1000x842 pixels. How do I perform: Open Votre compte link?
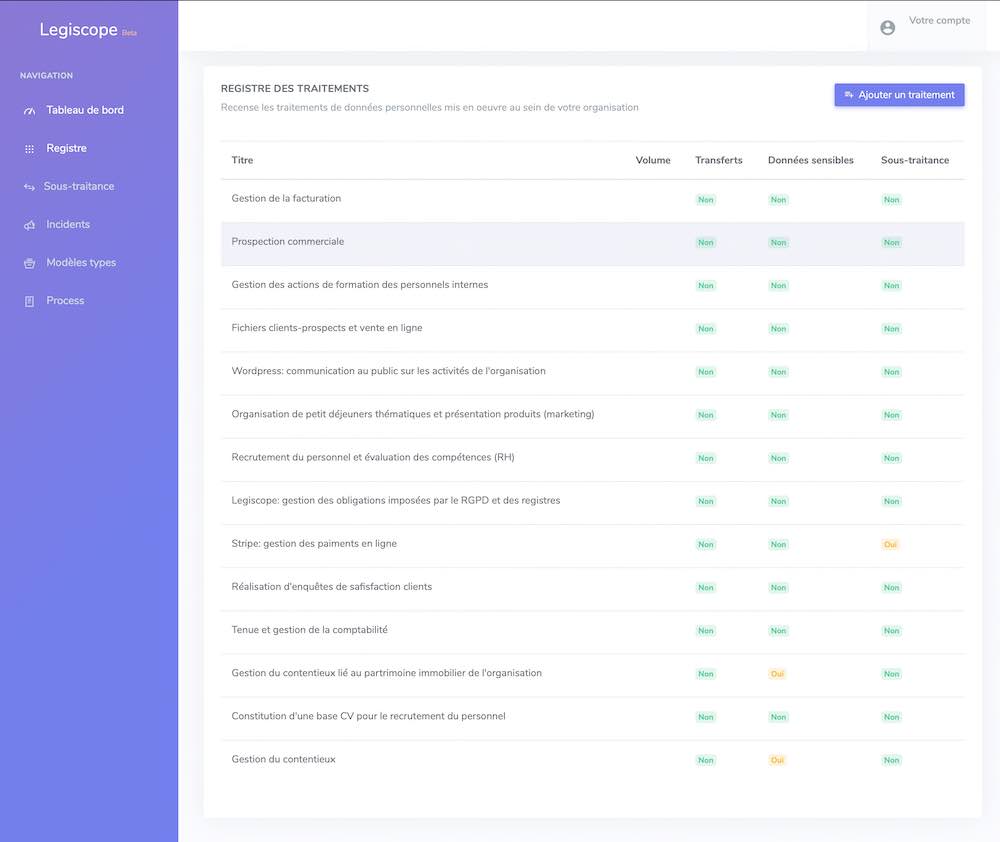(939, 20)
